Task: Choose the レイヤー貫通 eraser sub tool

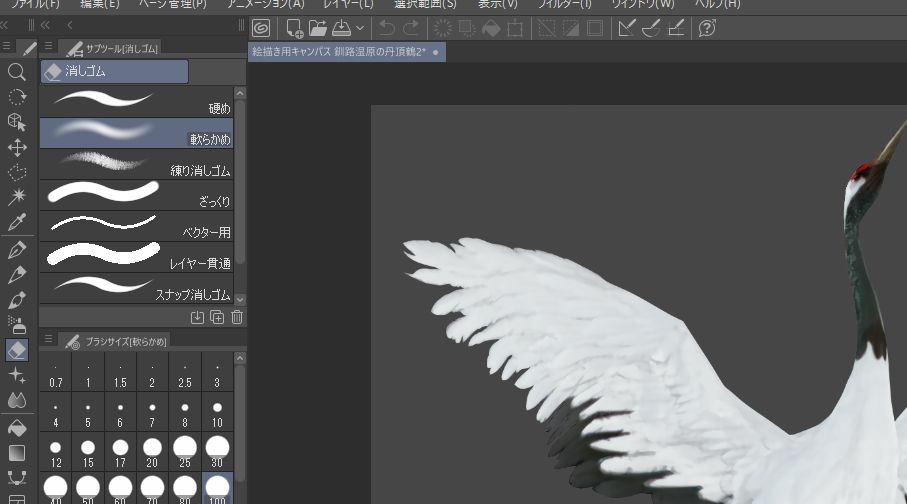Action: click(137, 257)
